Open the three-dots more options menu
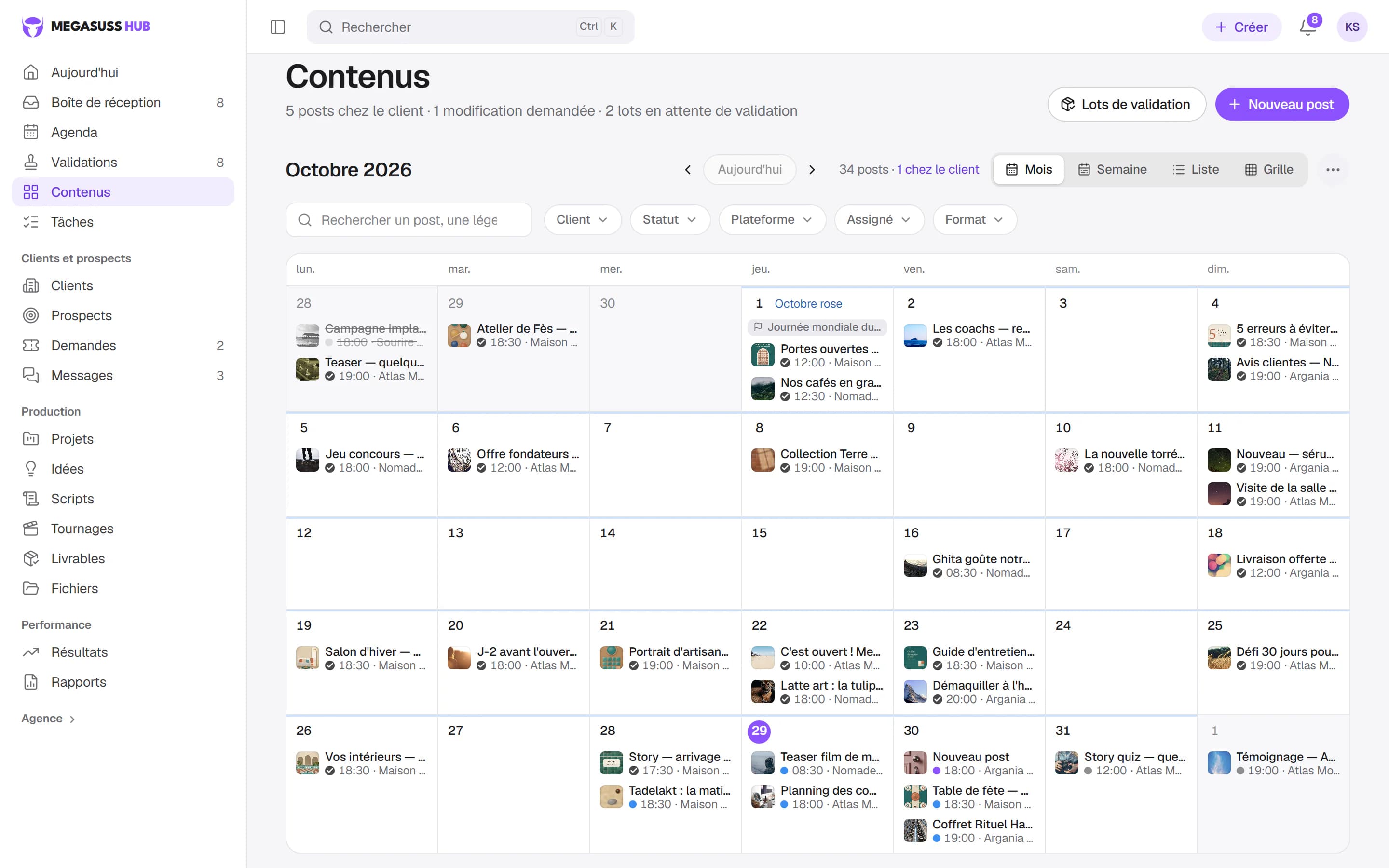 click(x=1333, y=169)
